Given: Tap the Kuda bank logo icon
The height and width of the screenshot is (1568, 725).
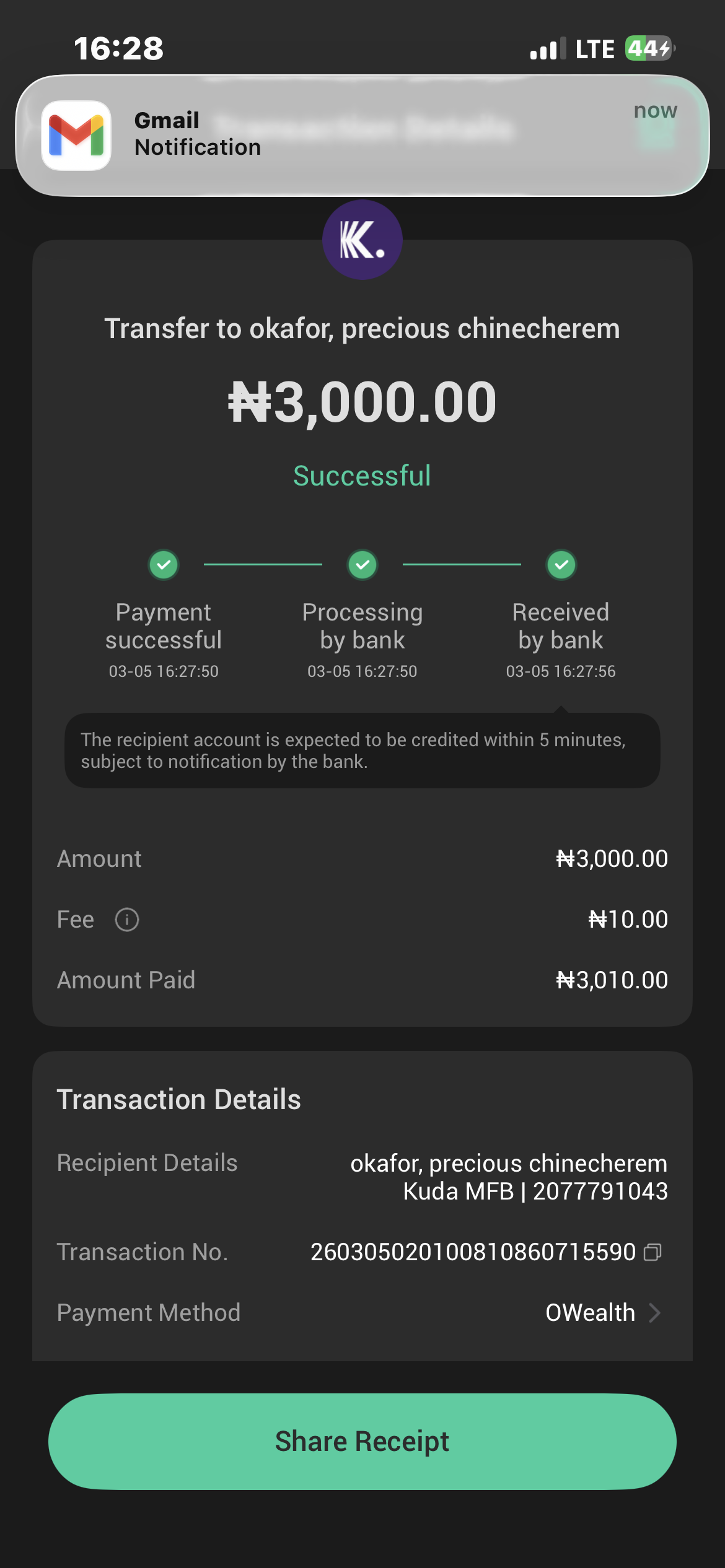Looking at the screenshot, I should (362, 240).
